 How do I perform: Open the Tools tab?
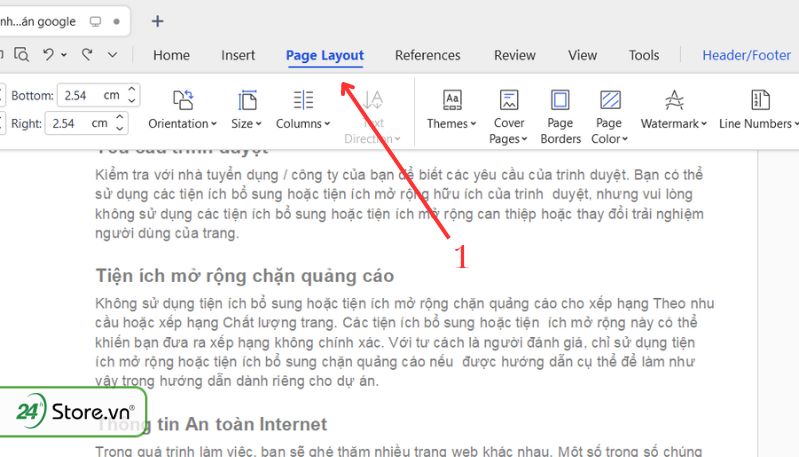[x=644, y=55]
